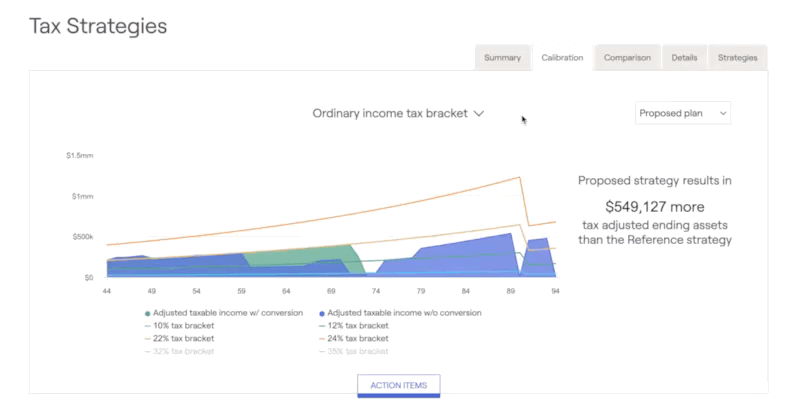Image resolution: width=800 pixels, height=410 pixels.
Task: Click the green conversion legend dot
Action: click(x=149, y=313)
